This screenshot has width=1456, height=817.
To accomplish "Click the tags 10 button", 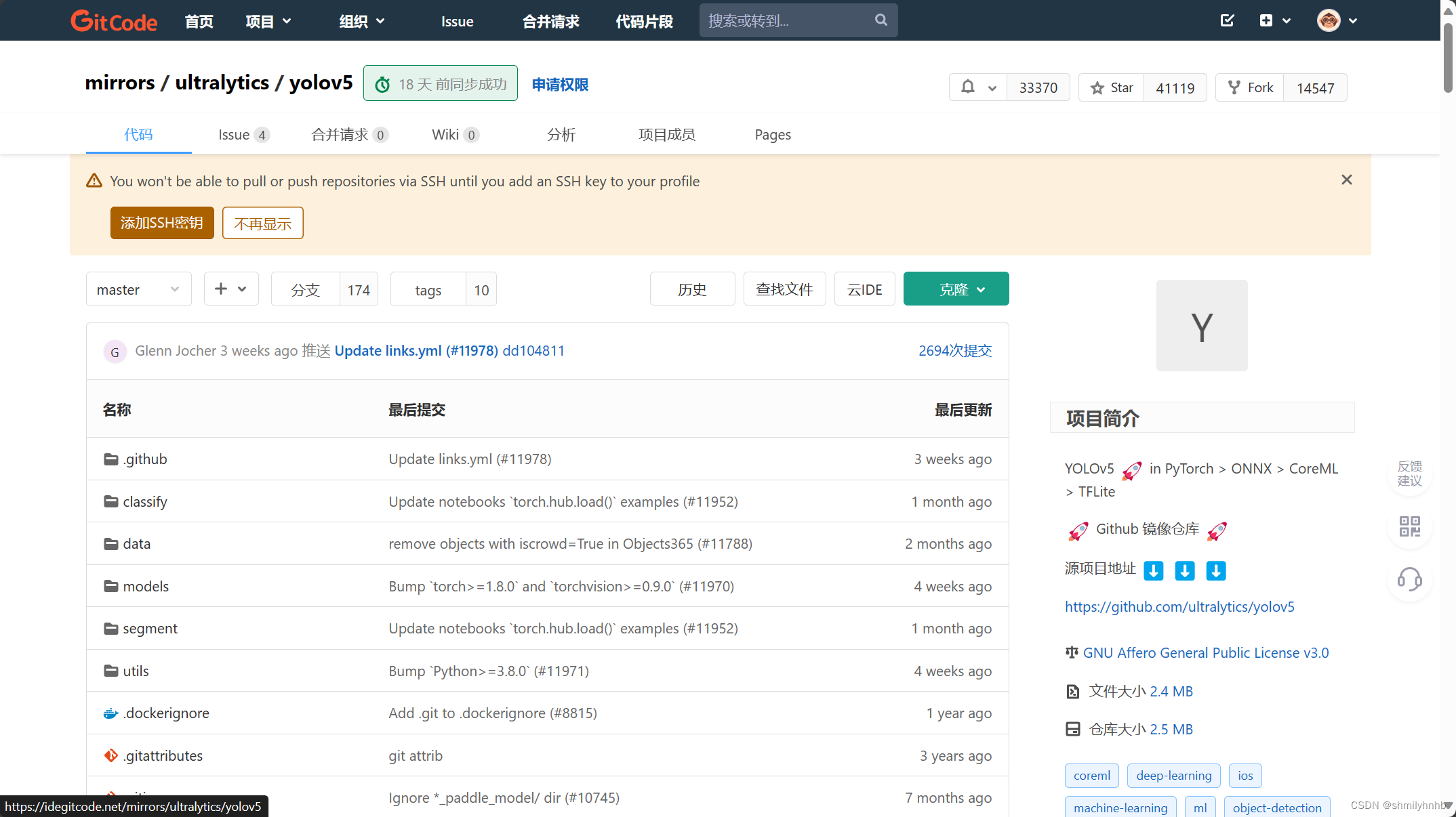I will click(443, 289).
